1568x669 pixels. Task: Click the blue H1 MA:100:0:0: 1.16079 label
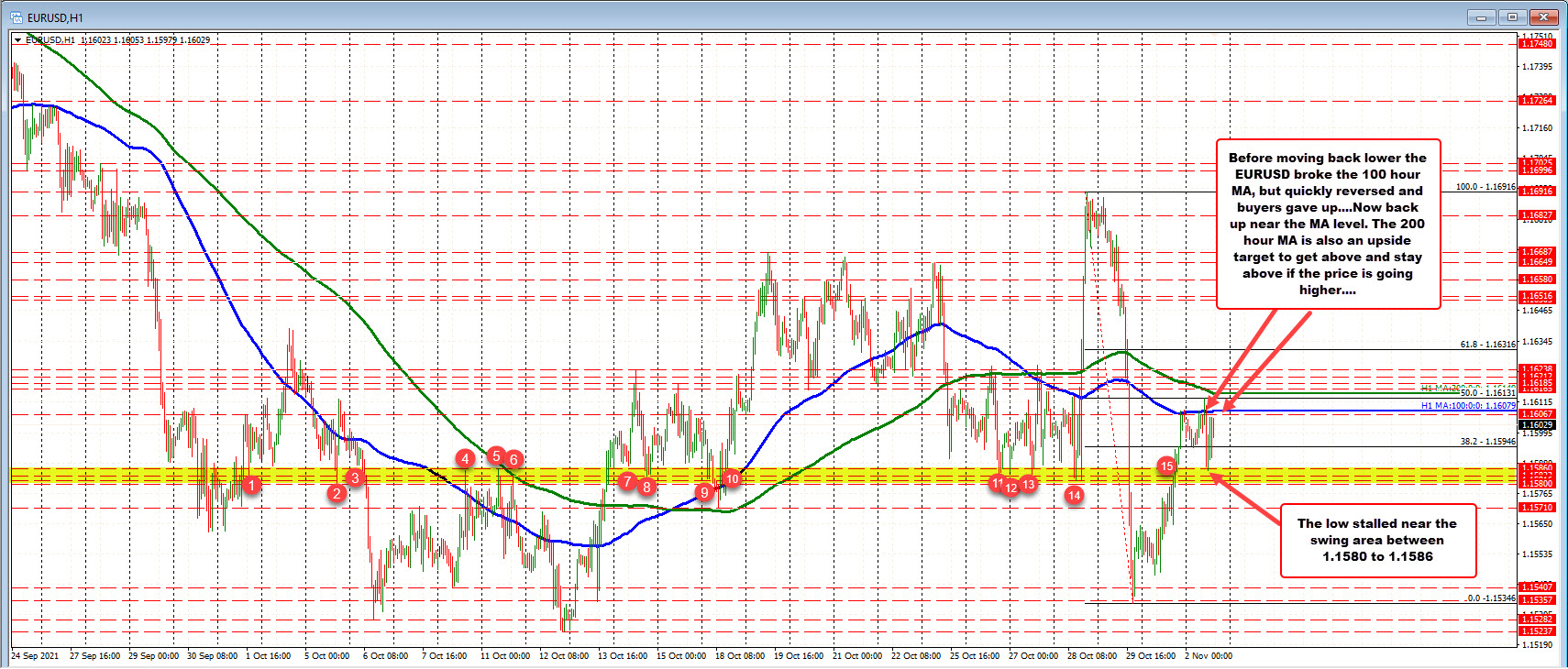click(x=1468, y=405)
